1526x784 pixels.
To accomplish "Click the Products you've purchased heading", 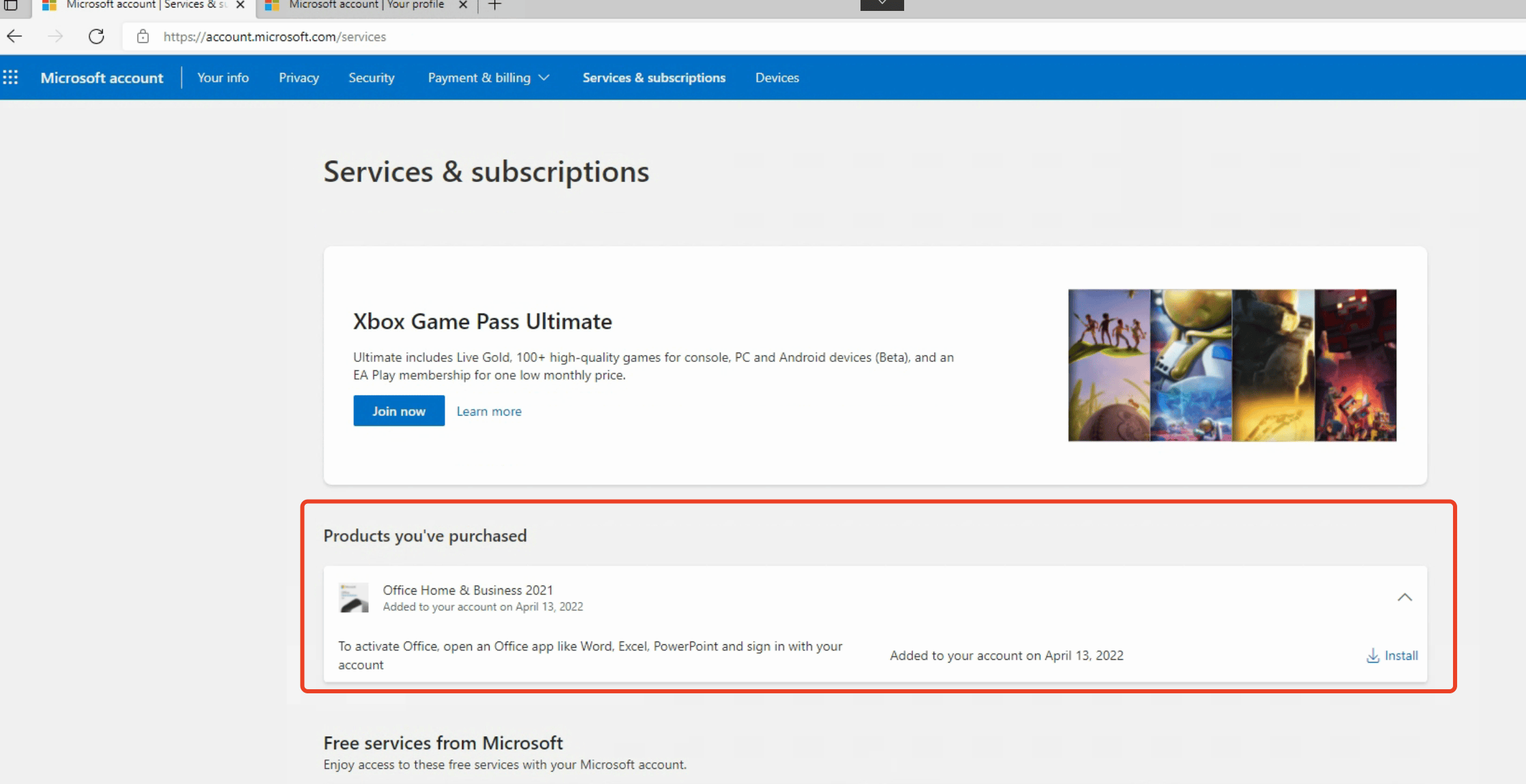I will click(425, 536).
